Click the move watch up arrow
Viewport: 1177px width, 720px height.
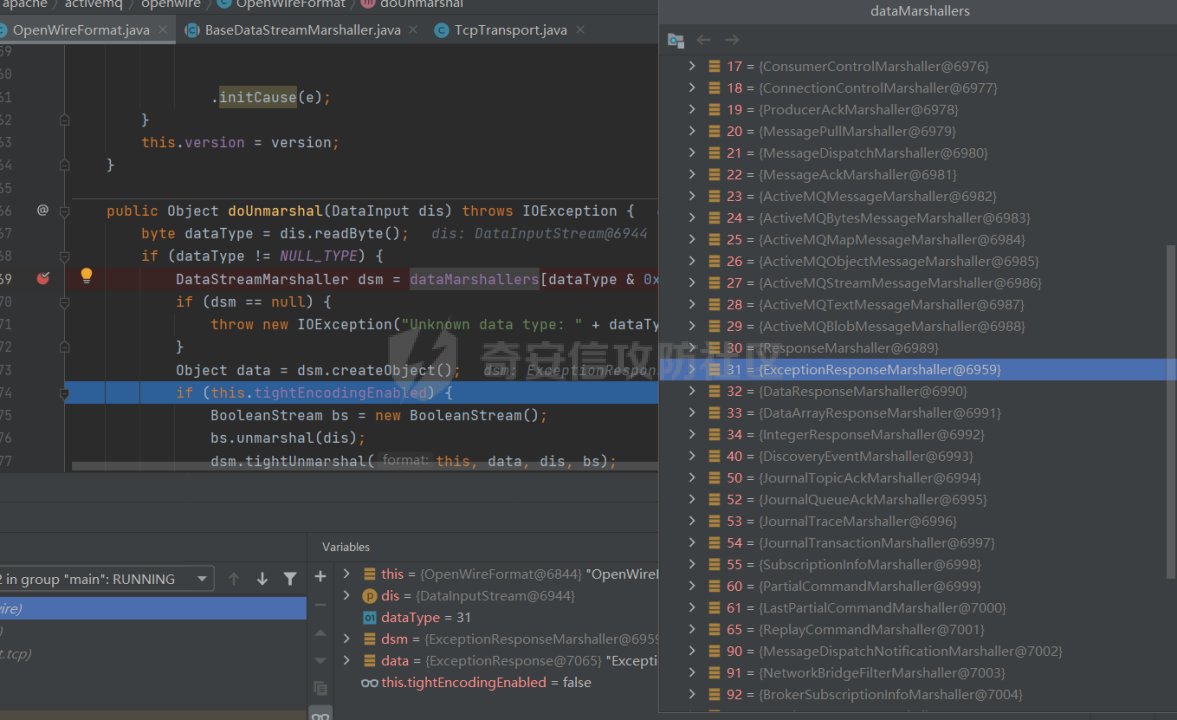coord(321,633)
